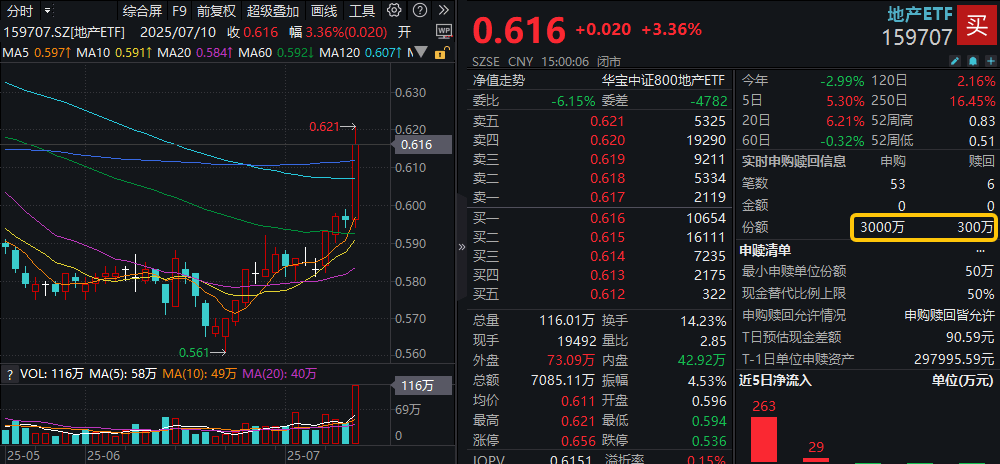Click the bell alert icon
The width and height of the screenshot is (1000, 464).
pyautogui.click(x=972, y=61)
